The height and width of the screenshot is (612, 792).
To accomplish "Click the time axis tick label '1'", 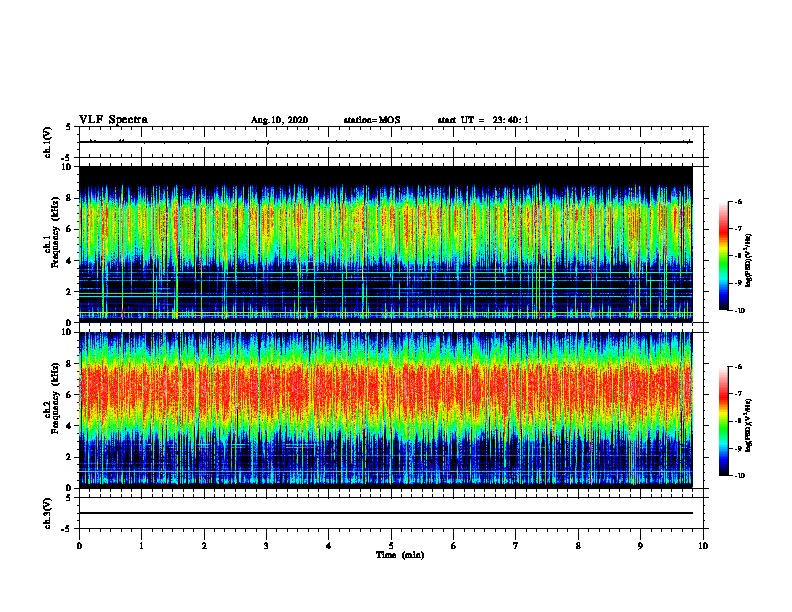I will [141, 546].
